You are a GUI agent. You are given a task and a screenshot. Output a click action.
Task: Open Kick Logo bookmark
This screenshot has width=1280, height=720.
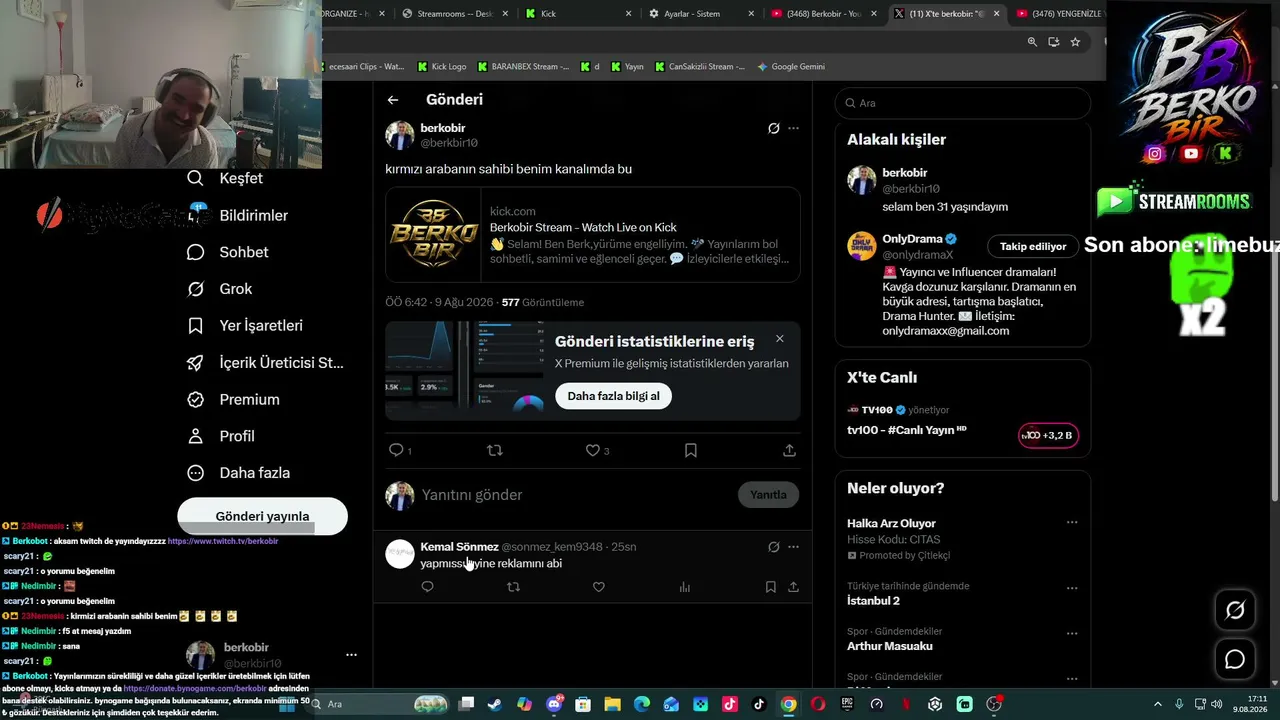[441, 67]
